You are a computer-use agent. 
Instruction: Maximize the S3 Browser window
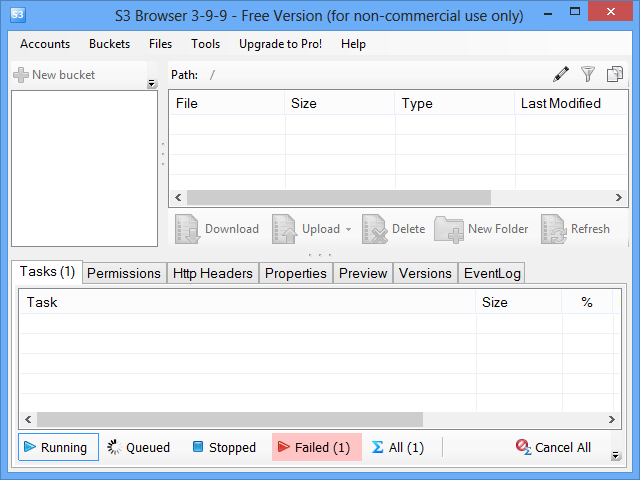point(575,11)
